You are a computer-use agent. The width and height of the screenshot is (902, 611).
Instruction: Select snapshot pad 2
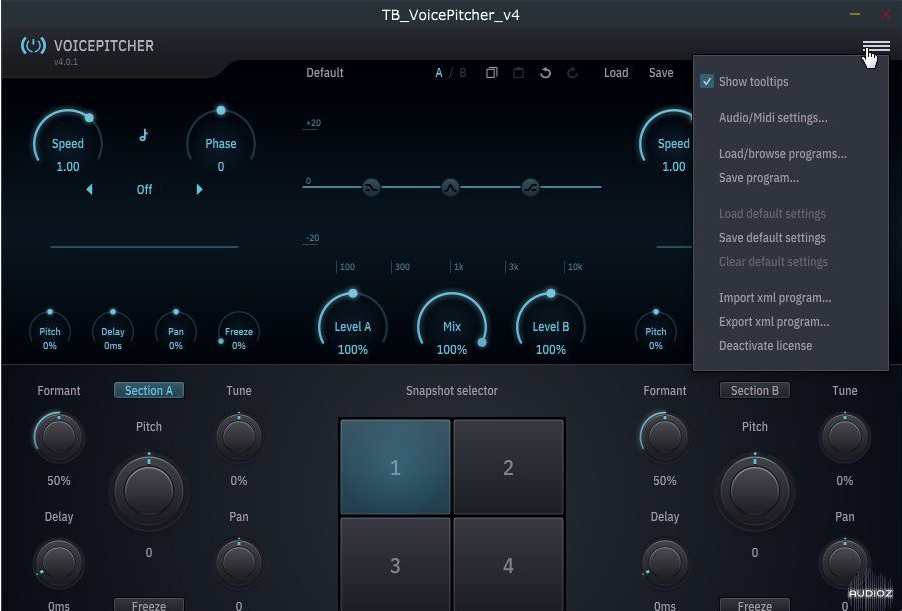click(x=508, y=467)
